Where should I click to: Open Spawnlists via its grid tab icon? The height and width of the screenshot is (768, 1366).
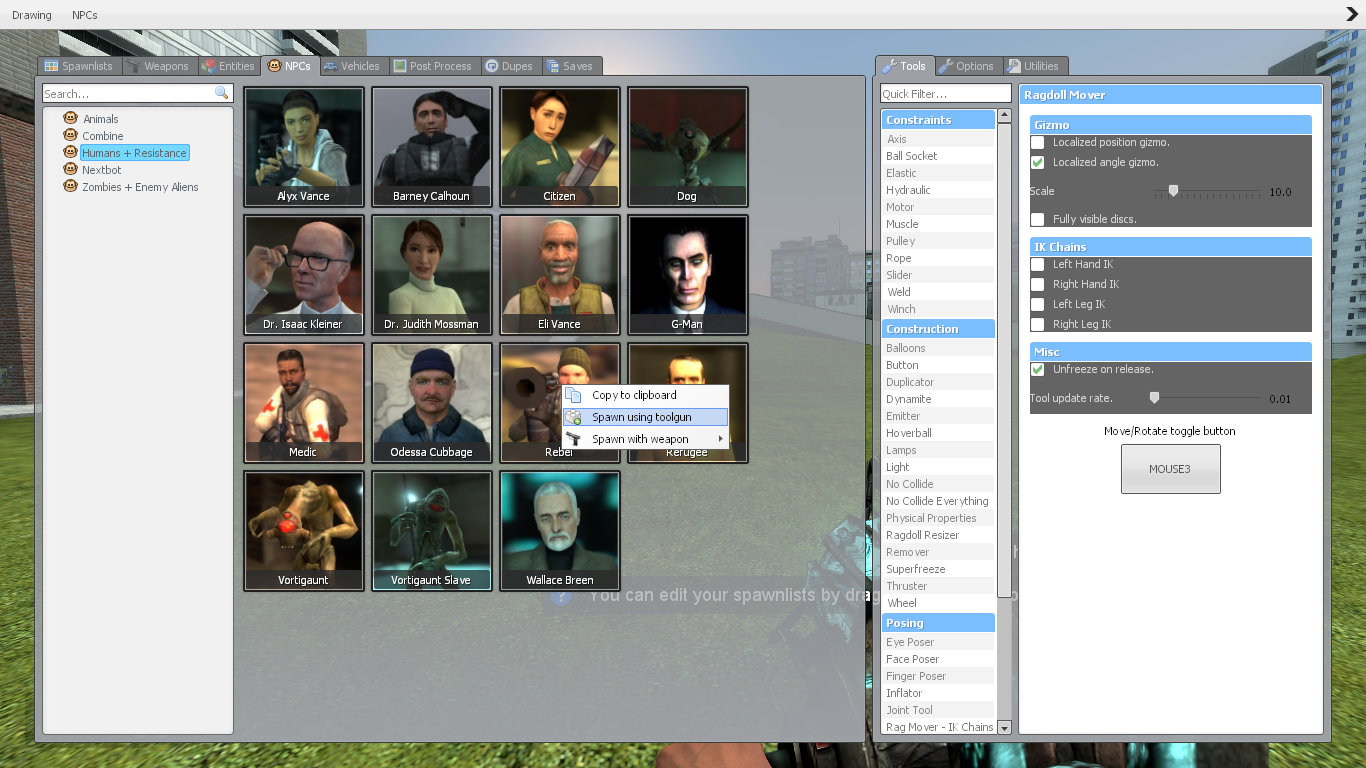(x=52, y=66)
